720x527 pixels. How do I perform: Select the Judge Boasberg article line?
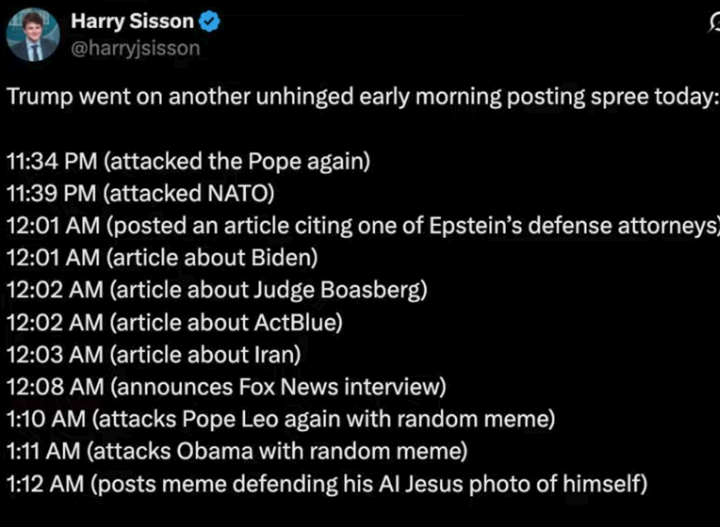(217, 291)
